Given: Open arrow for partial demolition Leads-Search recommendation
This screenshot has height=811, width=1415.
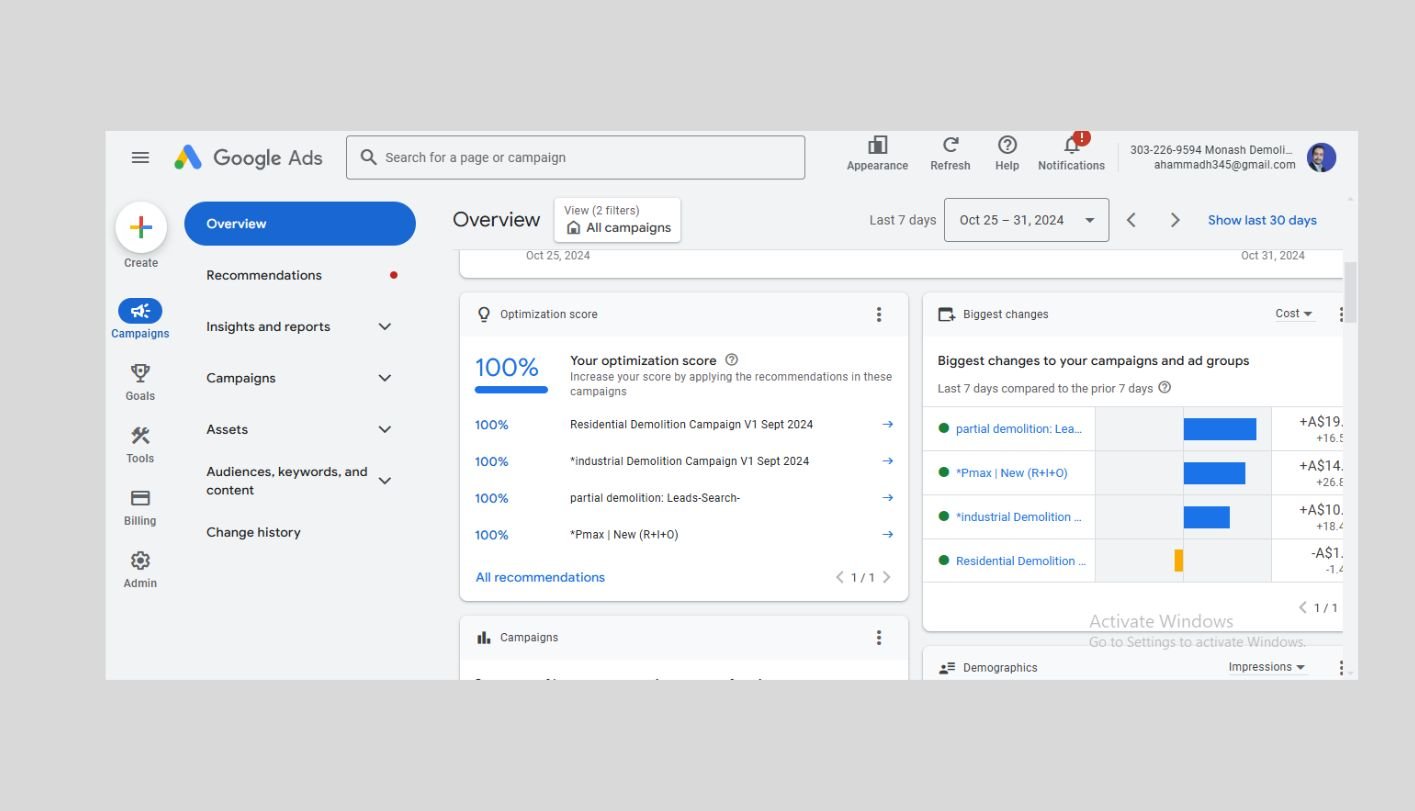Looking at the screenshot, I should (887, 498).
